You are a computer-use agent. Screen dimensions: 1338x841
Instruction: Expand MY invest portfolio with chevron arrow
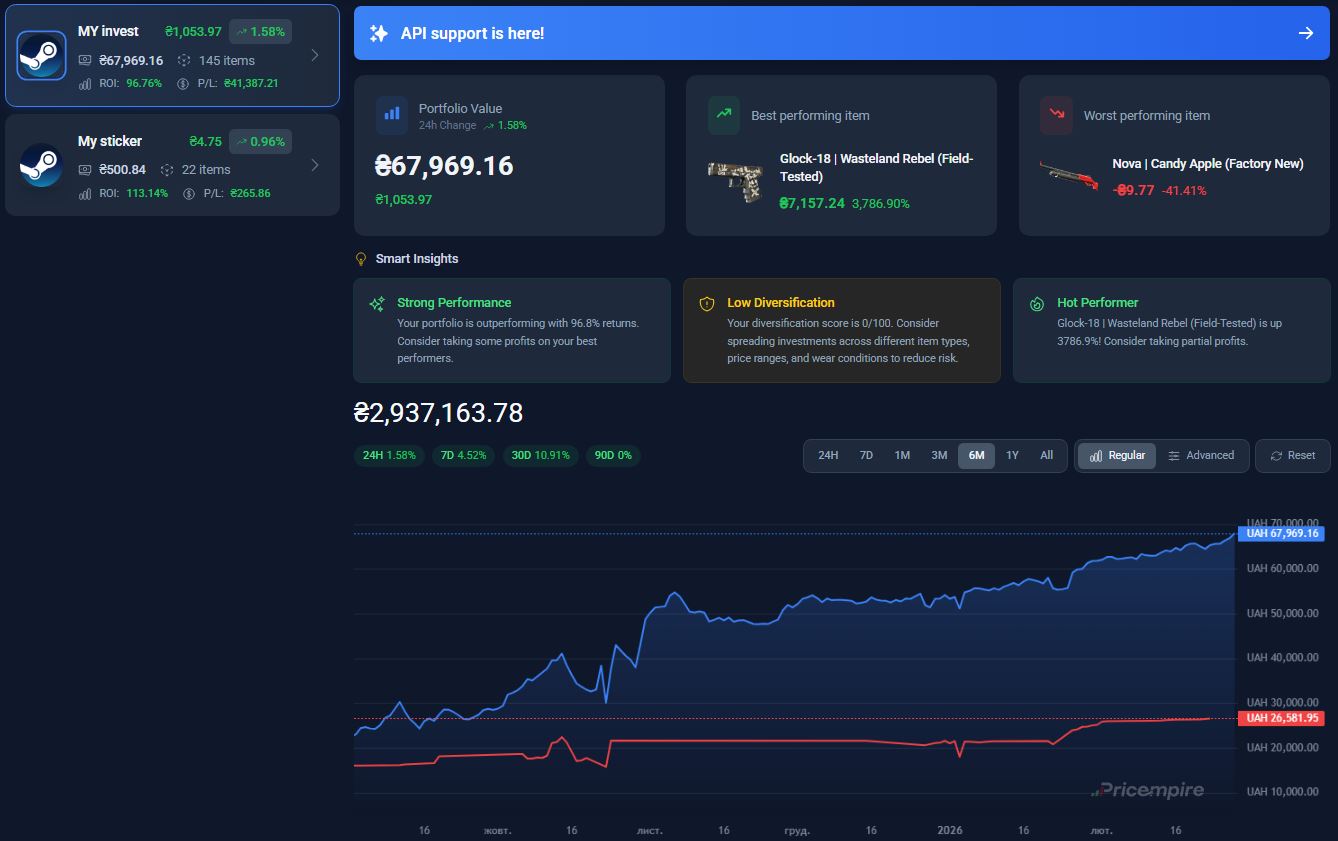click(315, 56)
